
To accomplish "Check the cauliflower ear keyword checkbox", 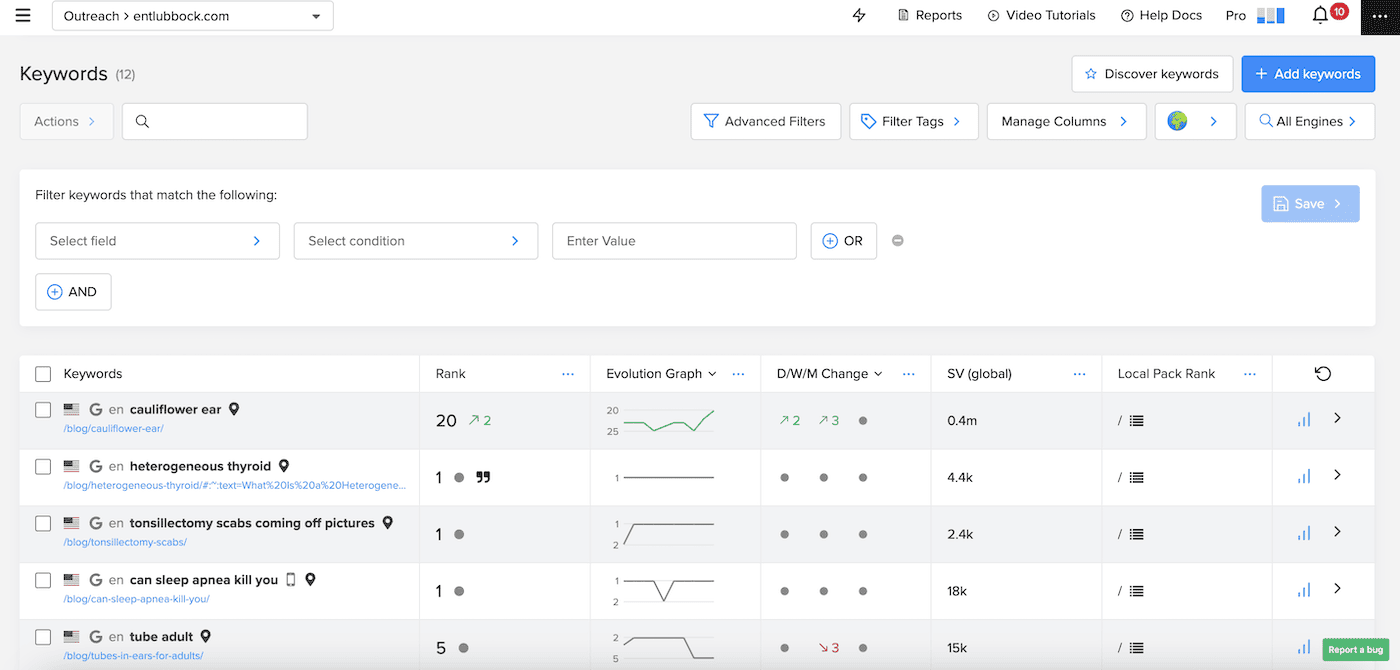I will coord(43,410).
